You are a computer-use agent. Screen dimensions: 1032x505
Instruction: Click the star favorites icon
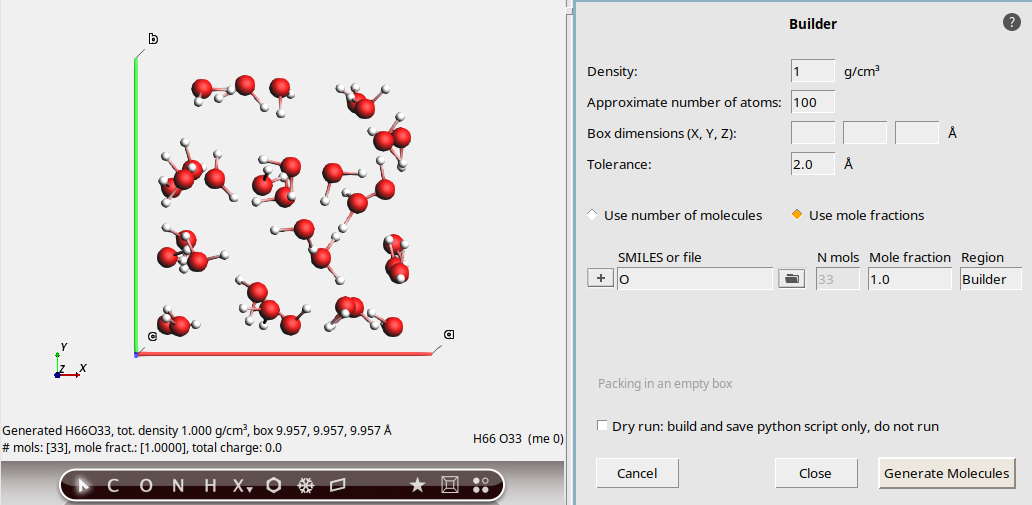(x=418, y=486)
